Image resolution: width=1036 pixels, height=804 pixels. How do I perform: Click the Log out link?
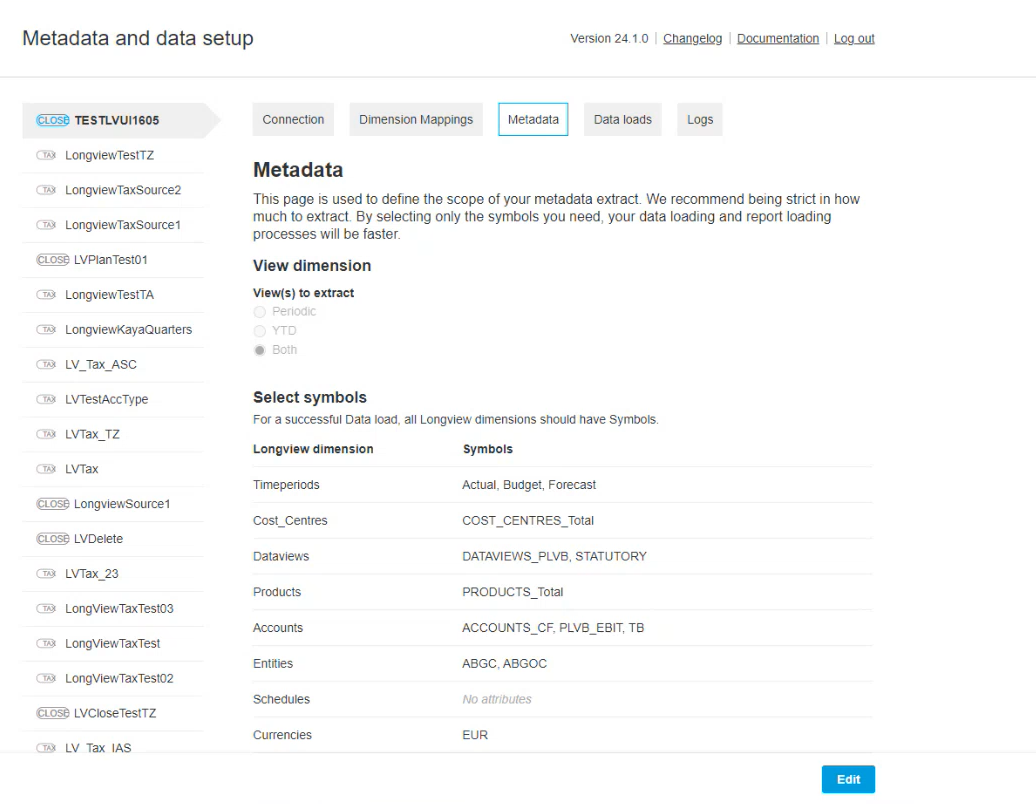[x=854, y=39]
